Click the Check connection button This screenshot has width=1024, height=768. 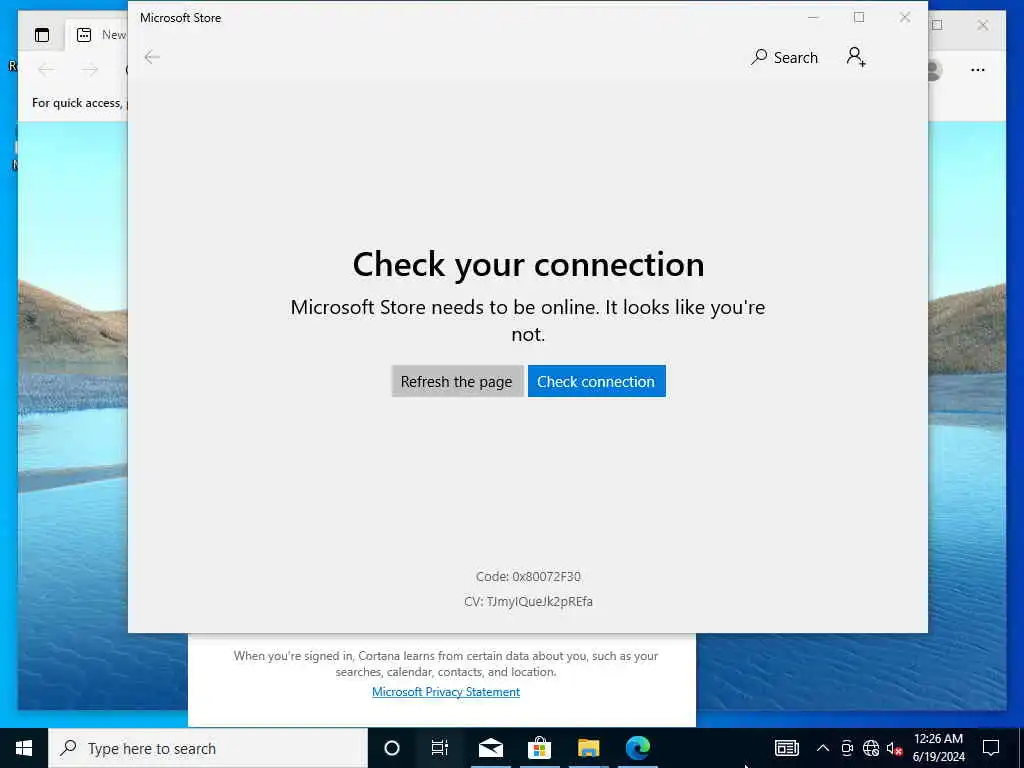(x=596, y=381)
